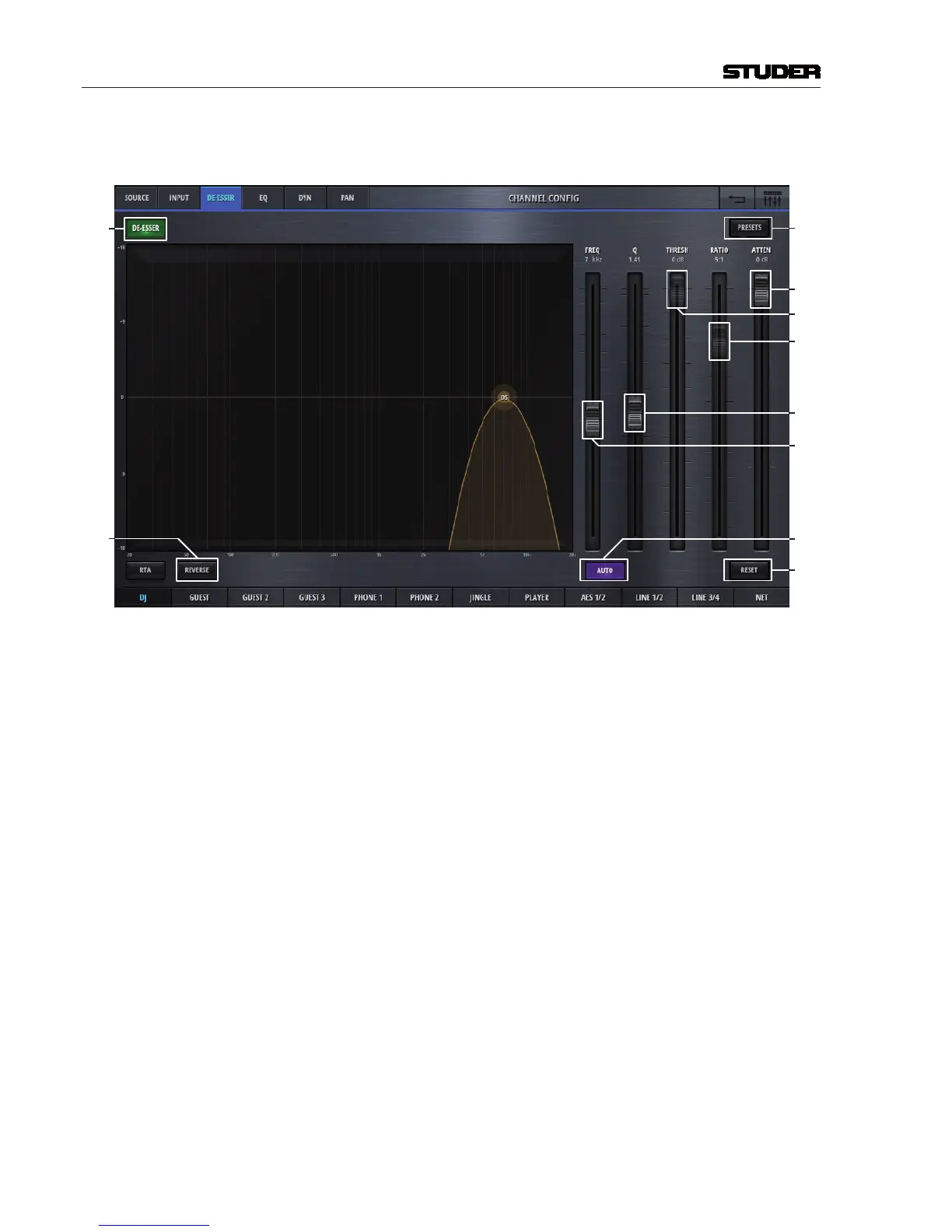Toggle the REVERSE button
The height and width of the screenshot is (1232, 952).
point(197,570)
